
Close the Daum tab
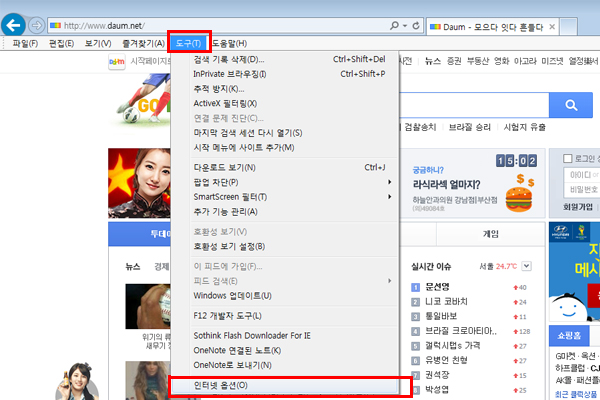tap(552, 27)
